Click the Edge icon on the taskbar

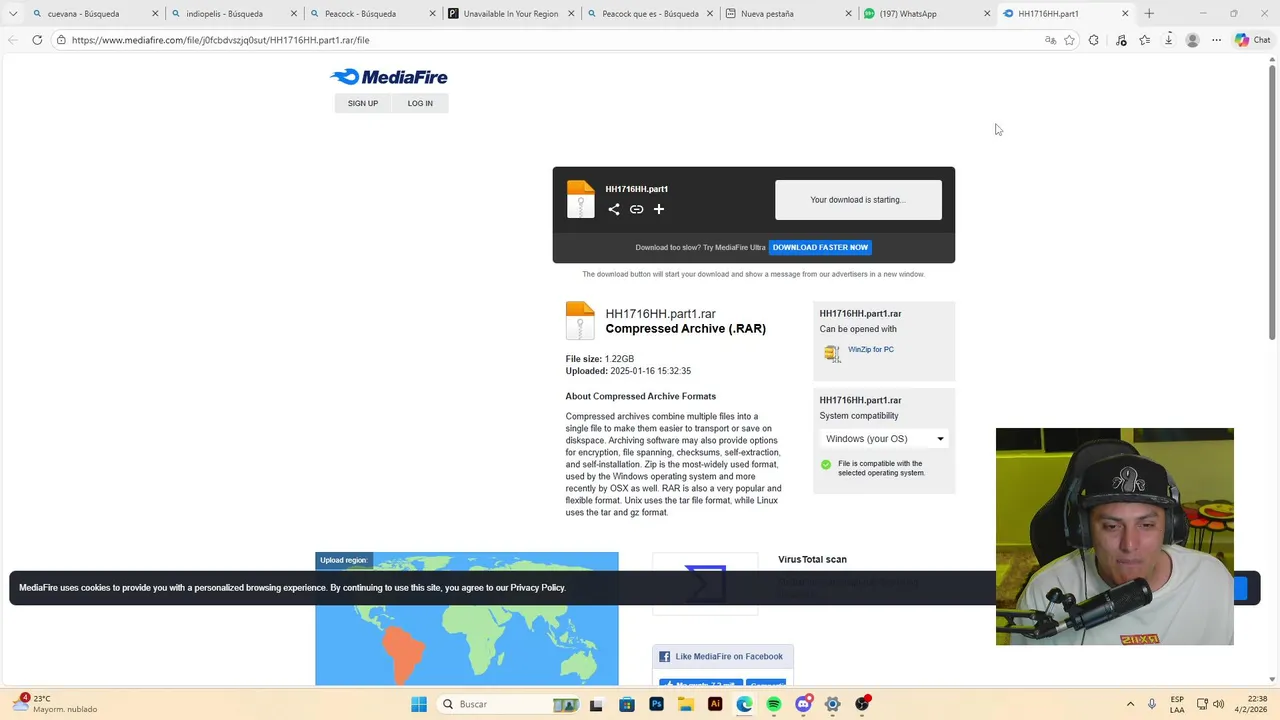(x=745, y=704)
